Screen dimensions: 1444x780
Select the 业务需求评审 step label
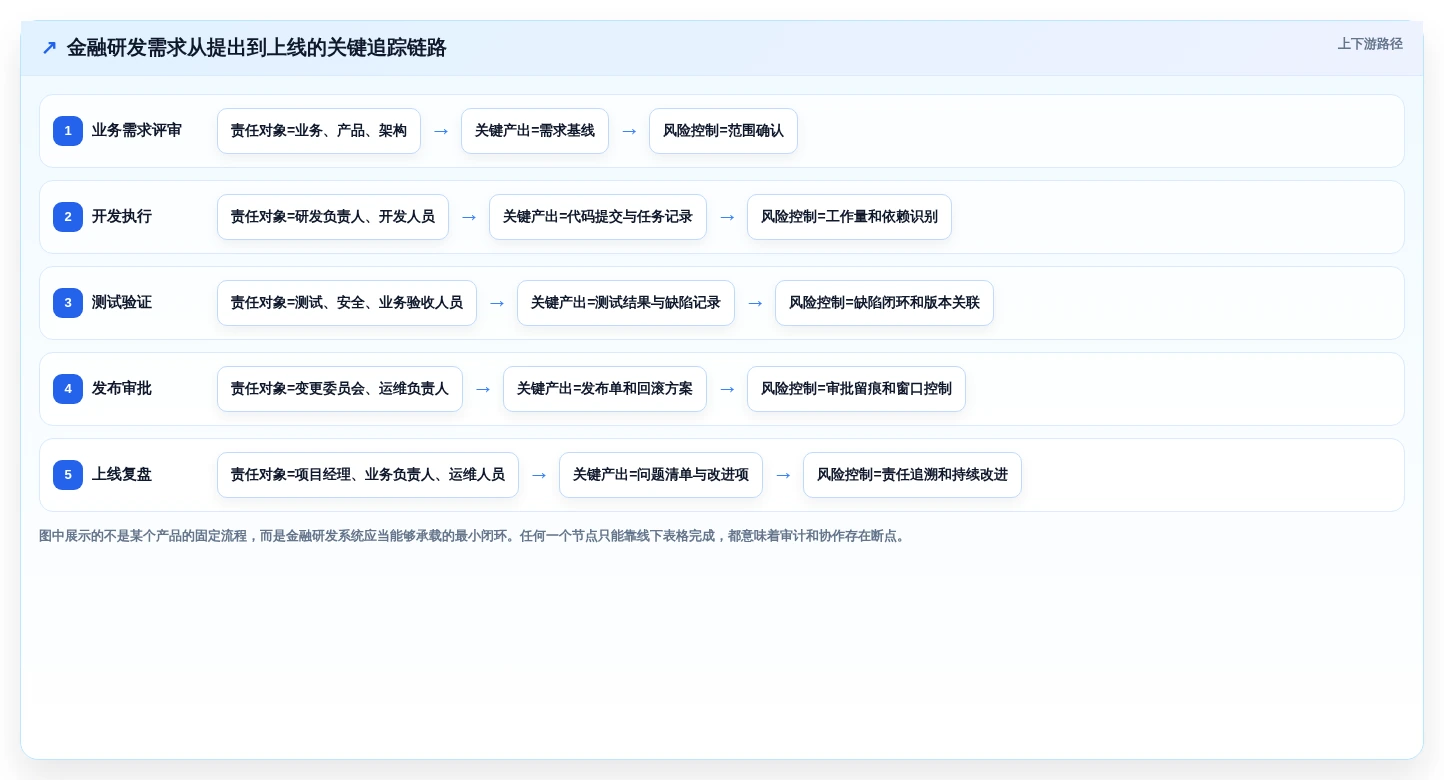[x=137, y=131]
